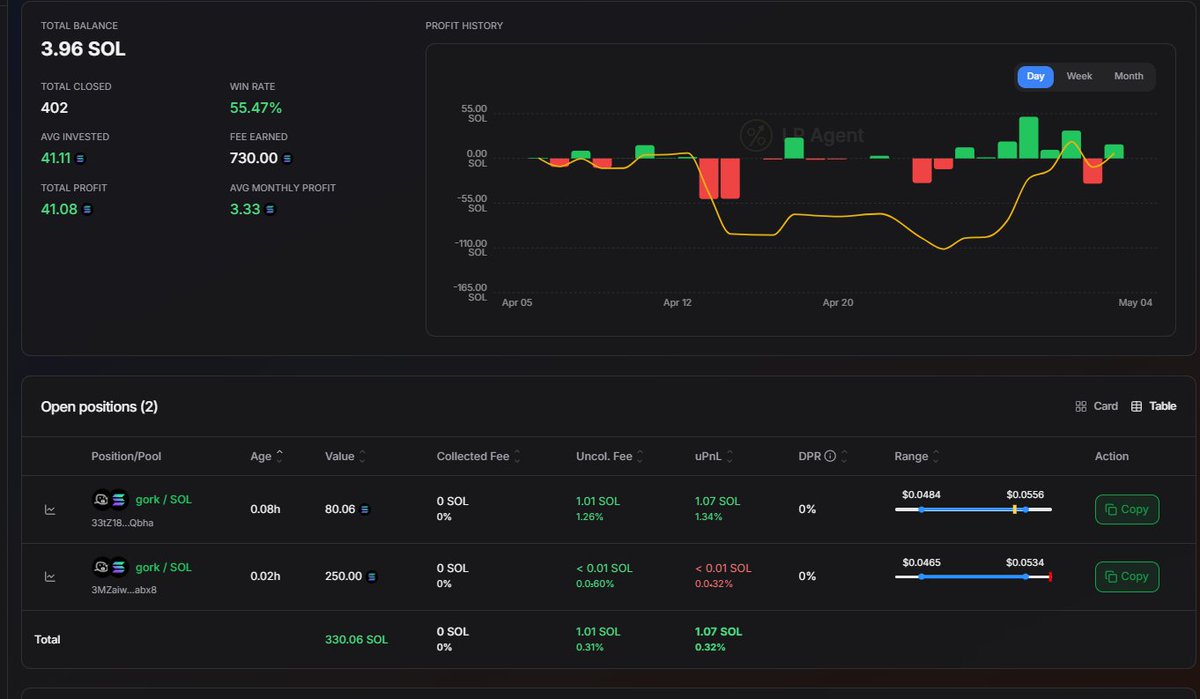Viewport: 1200px width, 699px height.
Task: Sort positions by Age column
Action: point(266,456)
